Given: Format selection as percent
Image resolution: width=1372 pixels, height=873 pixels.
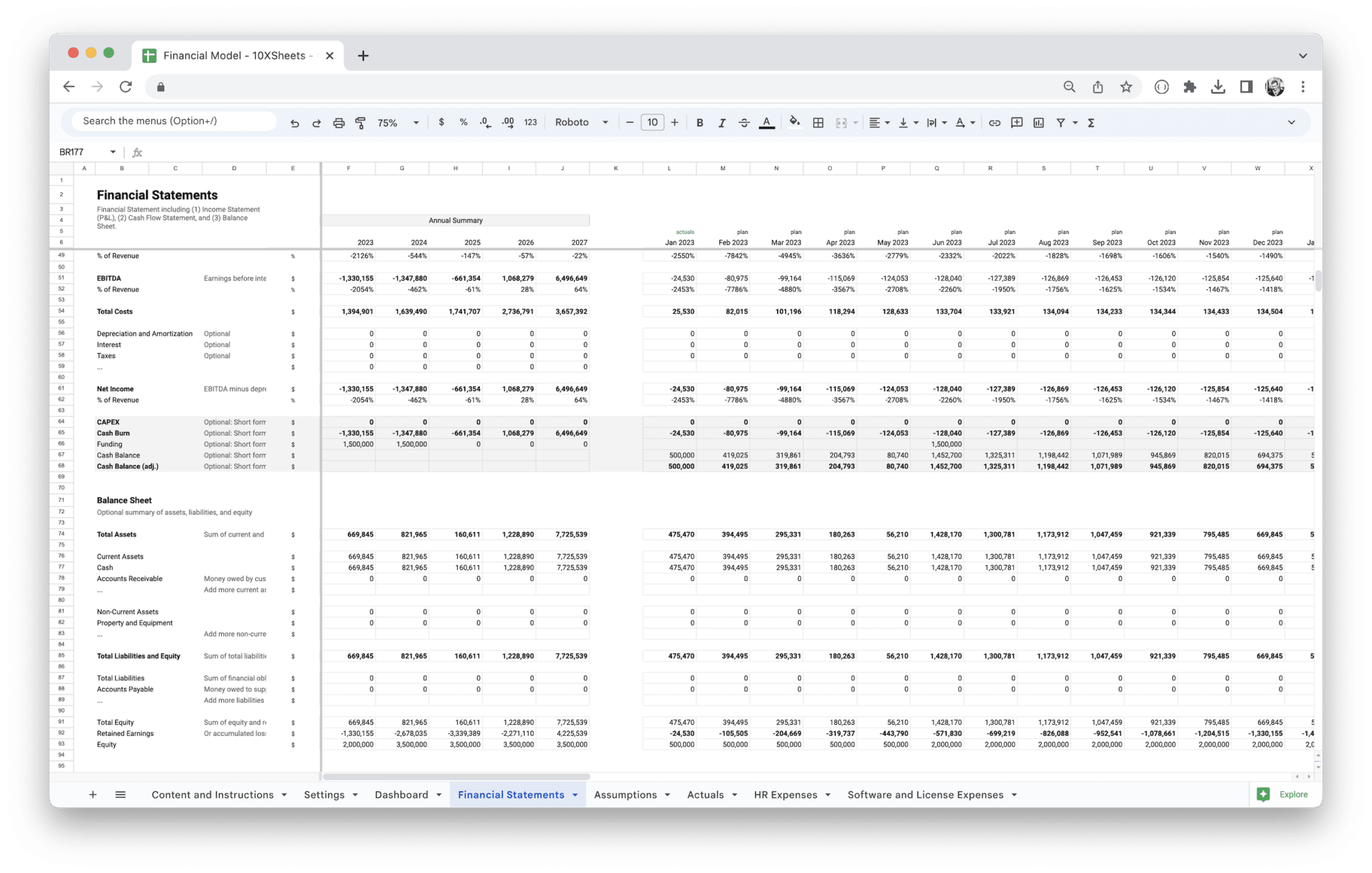Looking at the screenshot, I should click(x=463, y=123).
